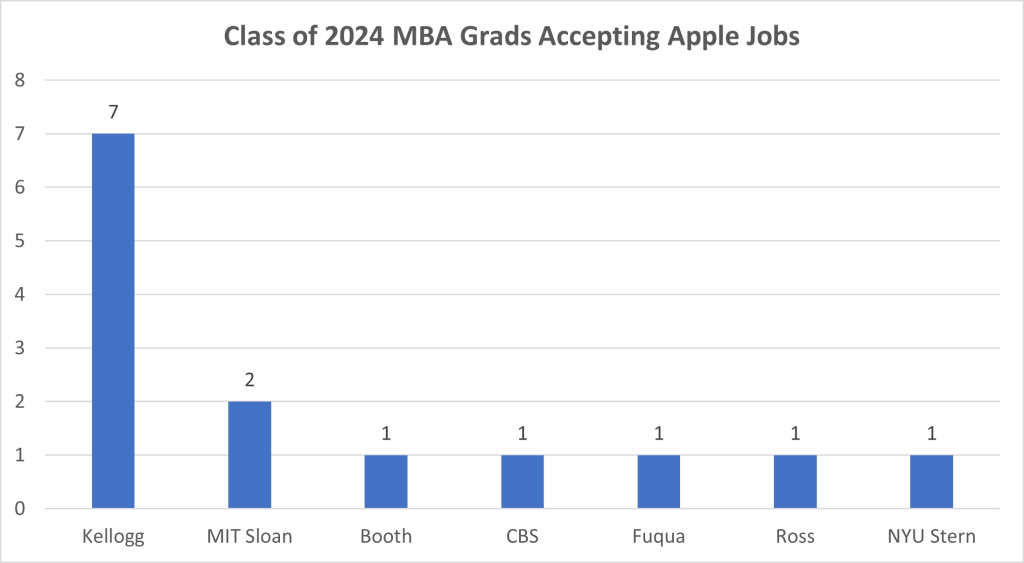Select the CBS bar

tap(522, 482)
